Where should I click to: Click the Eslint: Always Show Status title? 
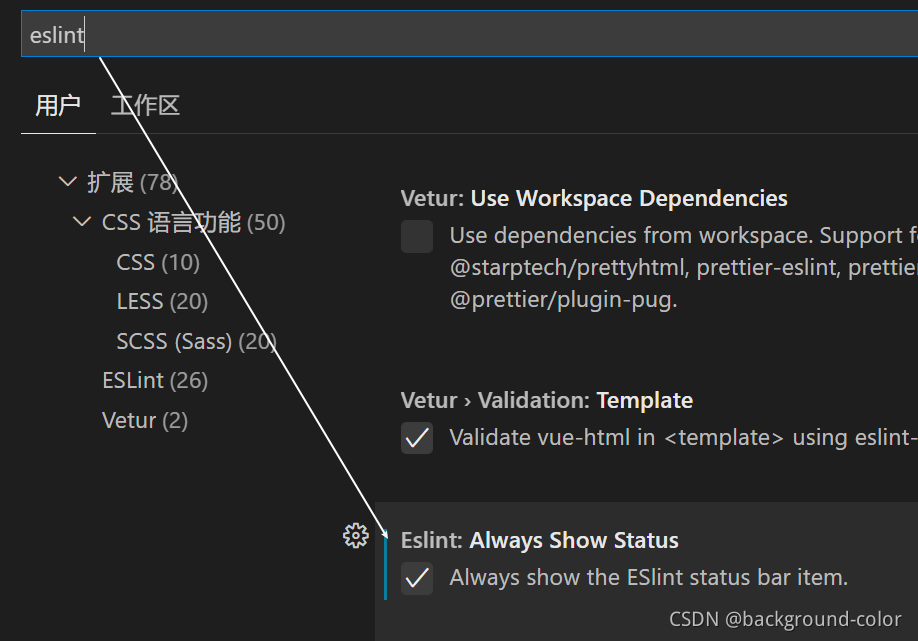point(539,540)
